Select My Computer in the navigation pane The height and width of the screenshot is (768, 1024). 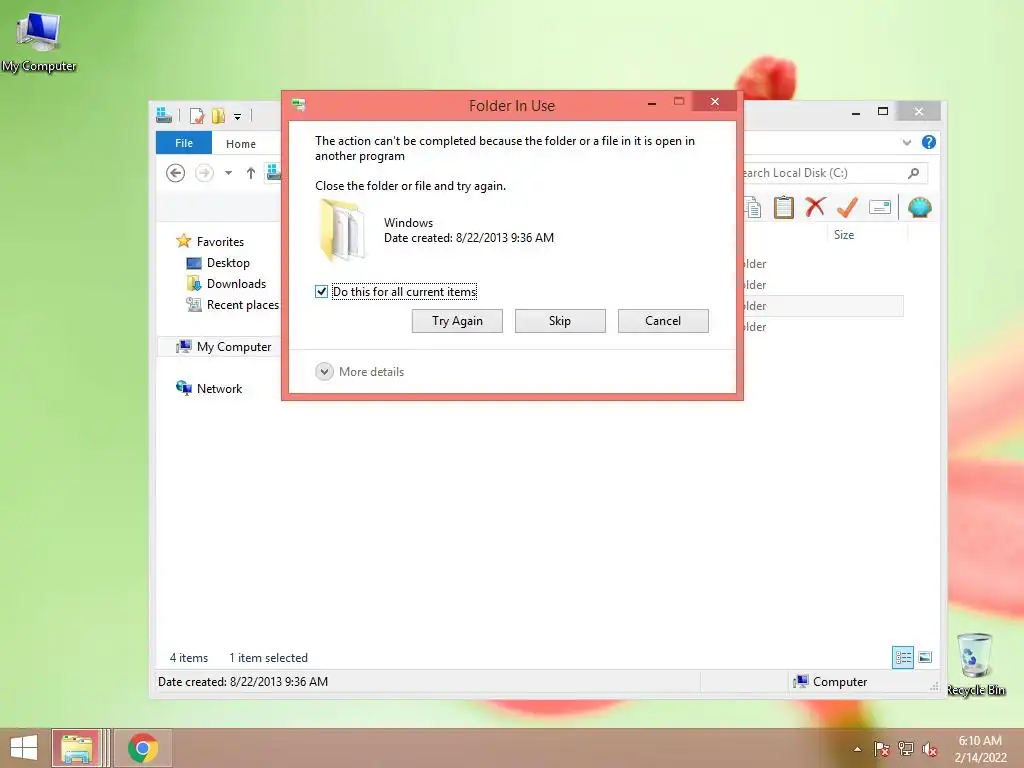(234, 347)
